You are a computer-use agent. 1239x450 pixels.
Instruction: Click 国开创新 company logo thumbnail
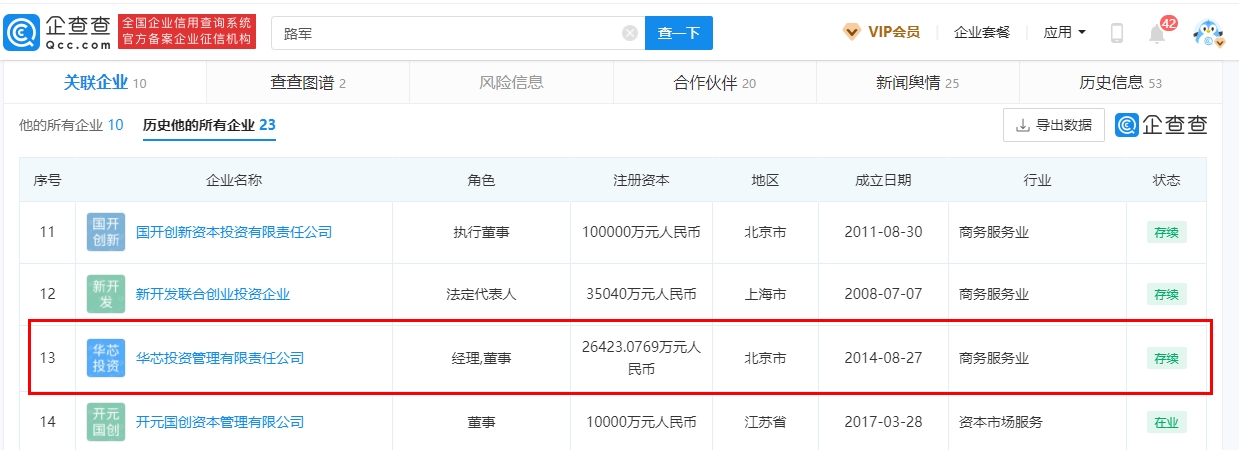pos(105,233)
